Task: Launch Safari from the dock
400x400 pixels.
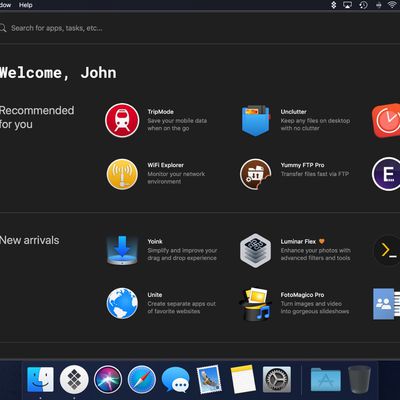Action: pos(142,379)
